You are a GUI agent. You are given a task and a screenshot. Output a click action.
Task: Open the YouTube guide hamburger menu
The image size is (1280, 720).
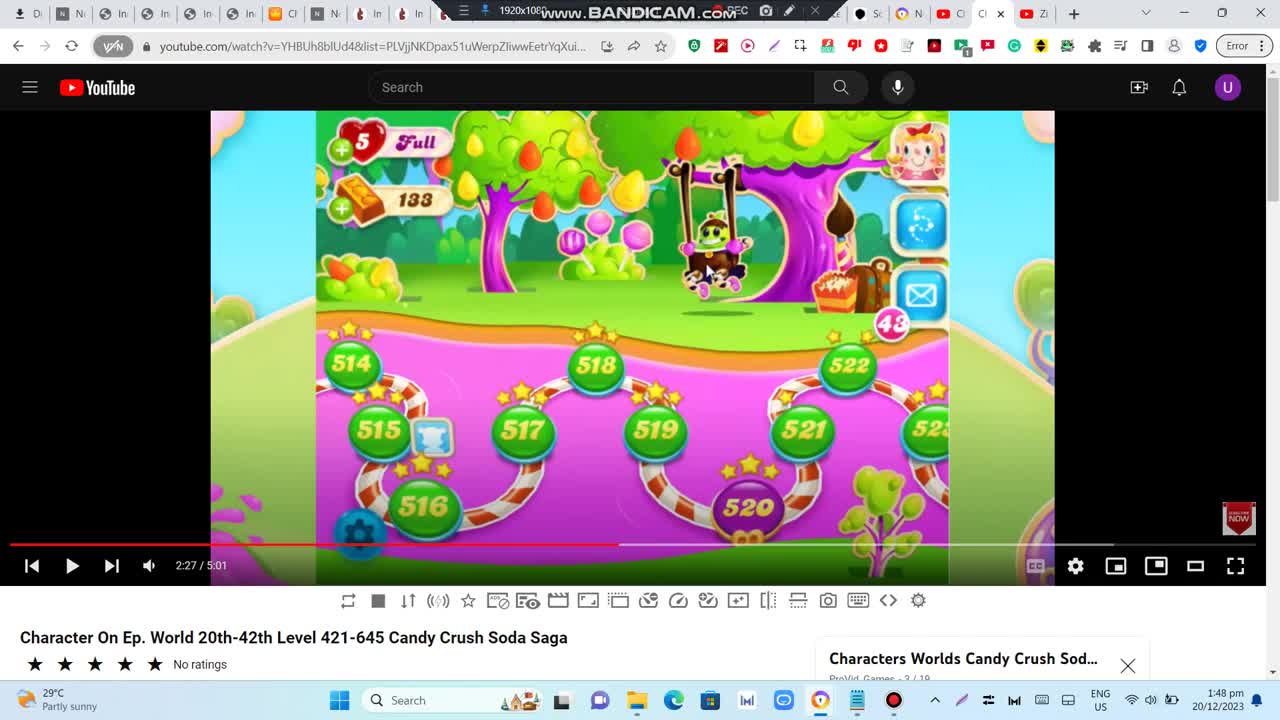click(x=30, y=87)
